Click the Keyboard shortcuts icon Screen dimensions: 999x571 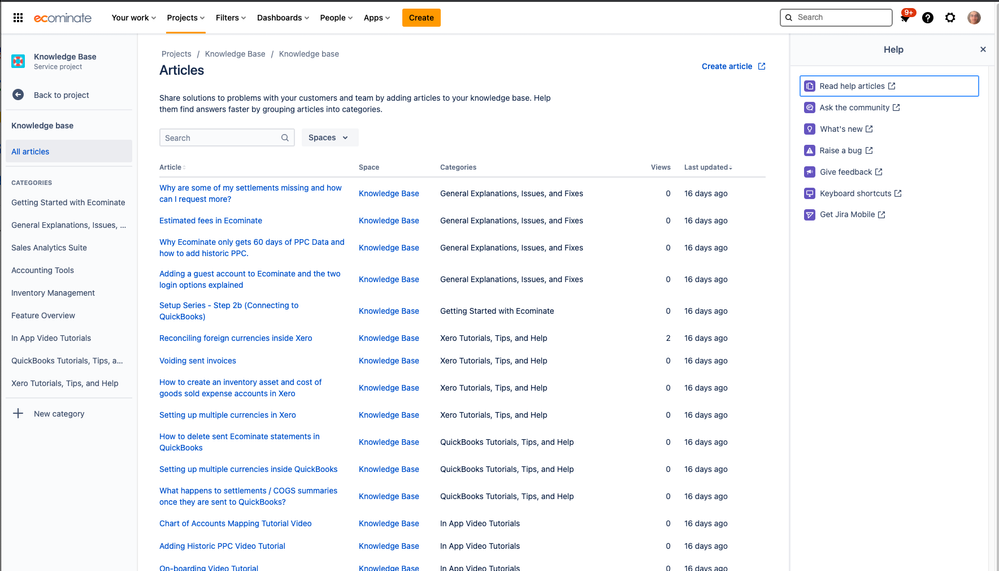click(x=809, y=193)
